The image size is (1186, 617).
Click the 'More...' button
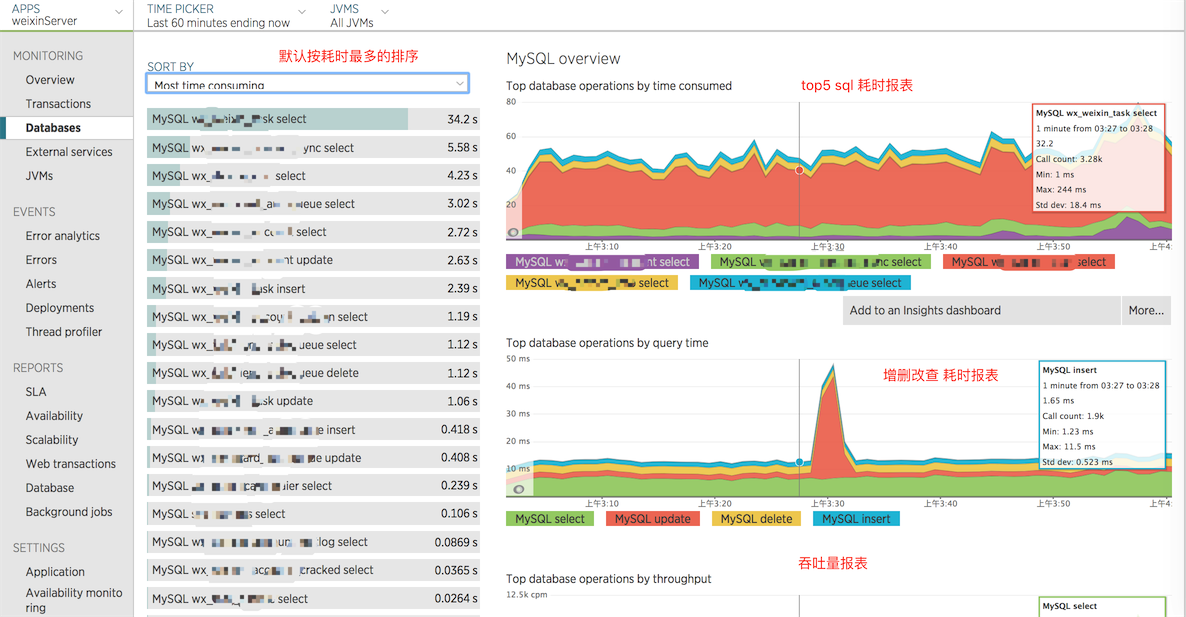pyautogui.click(x=1146, y=310)
